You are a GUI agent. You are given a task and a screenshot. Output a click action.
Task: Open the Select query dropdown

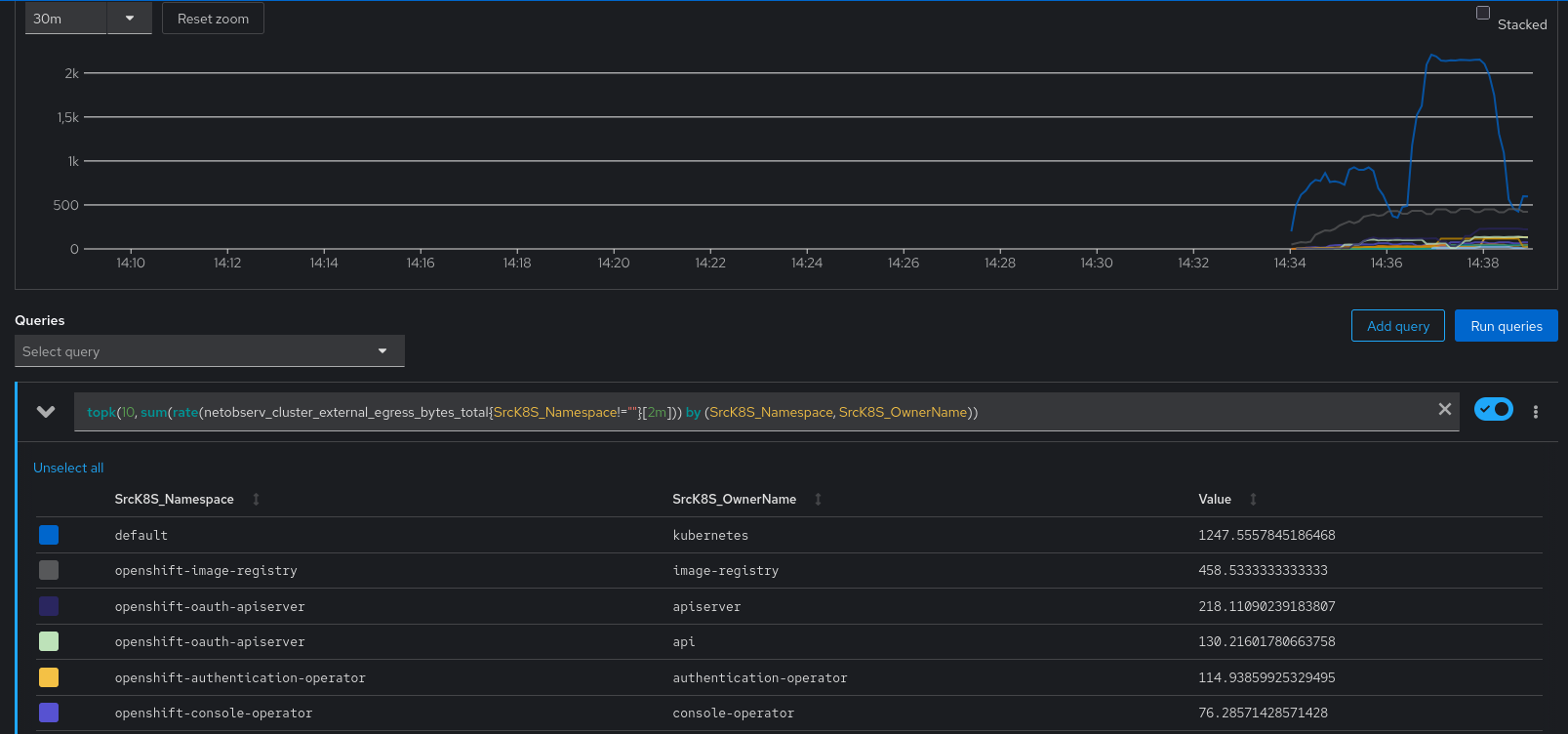(x=209, y=351)
